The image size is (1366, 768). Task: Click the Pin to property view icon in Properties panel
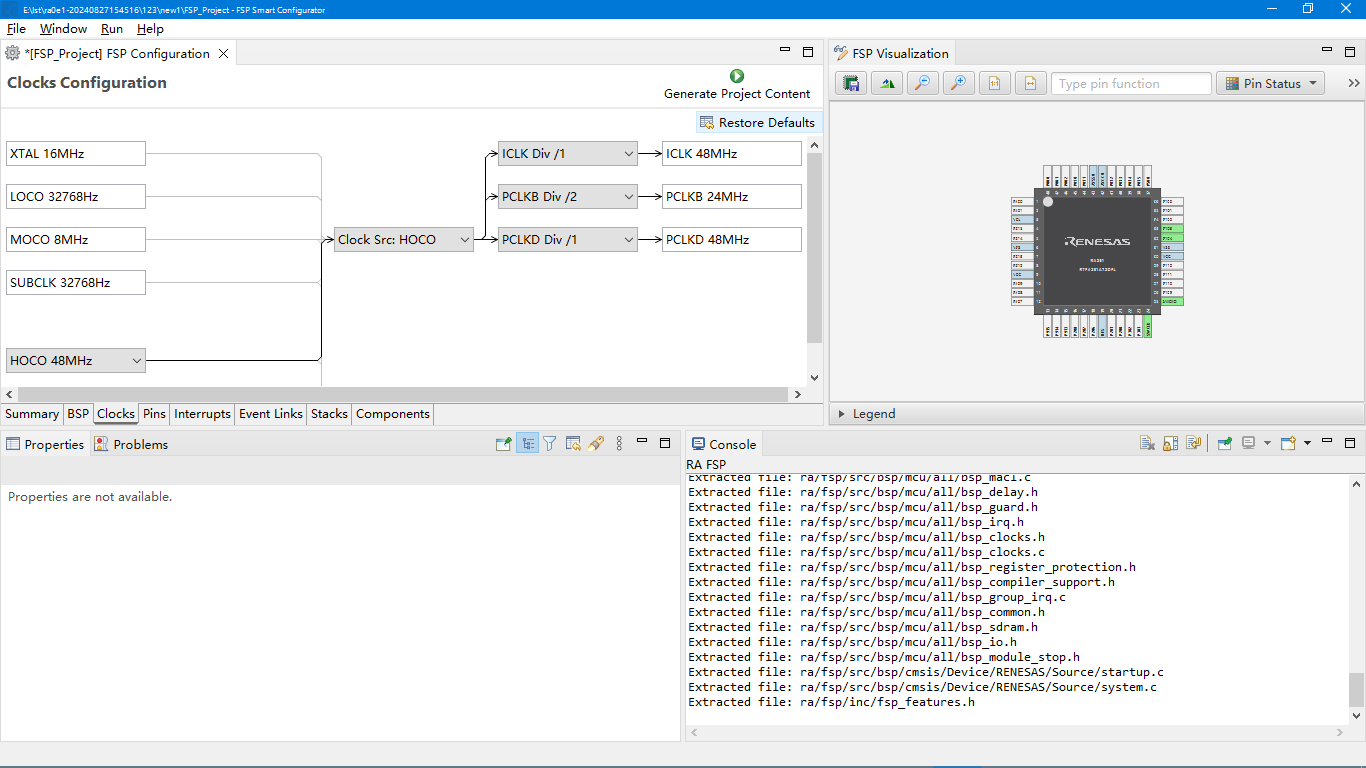click(504, 444)
